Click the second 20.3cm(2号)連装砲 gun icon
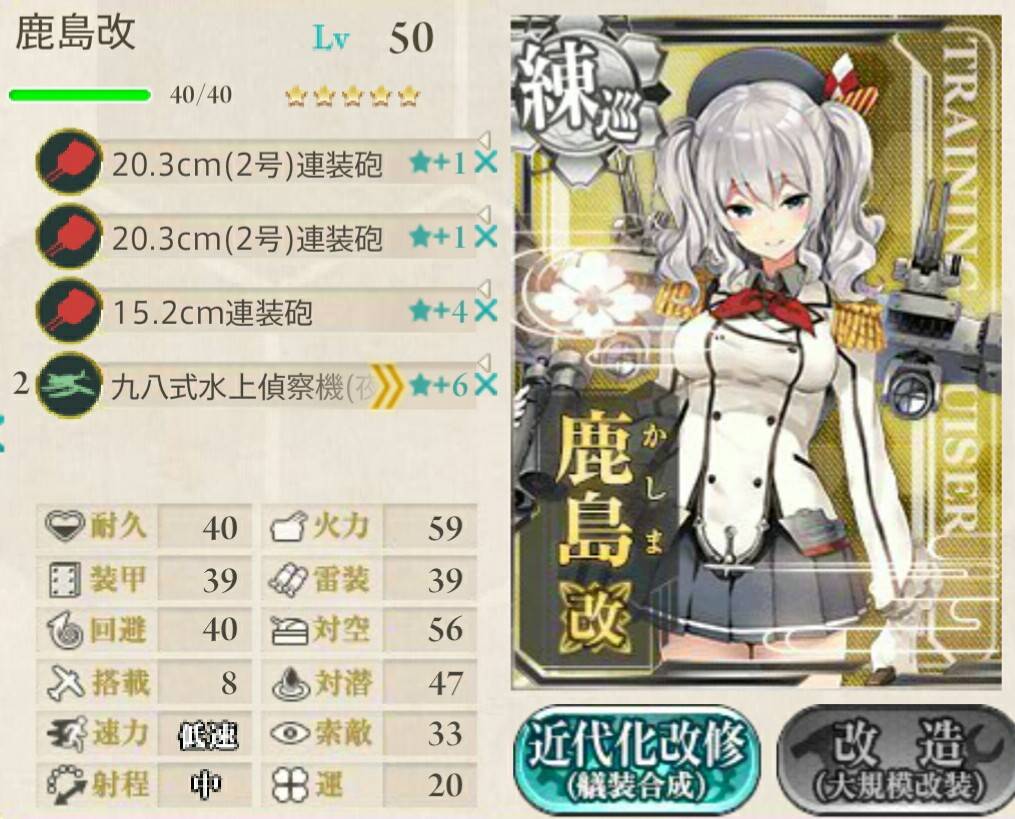Viewport: 1015px width, 819px height. click(x=69, y=236)
